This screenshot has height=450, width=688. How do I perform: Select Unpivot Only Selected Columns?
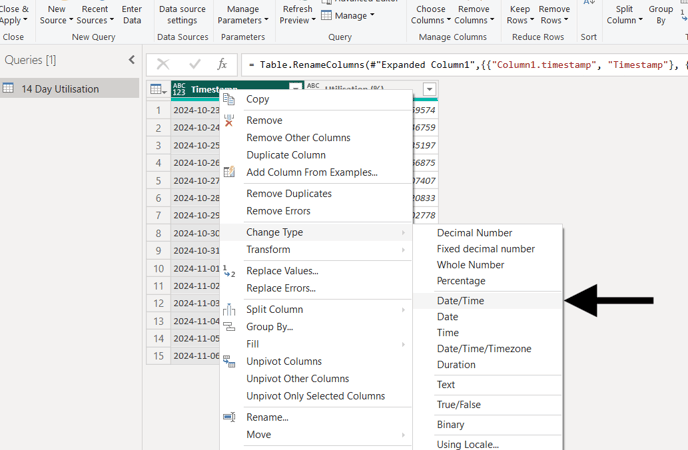(x=316, y=396)
